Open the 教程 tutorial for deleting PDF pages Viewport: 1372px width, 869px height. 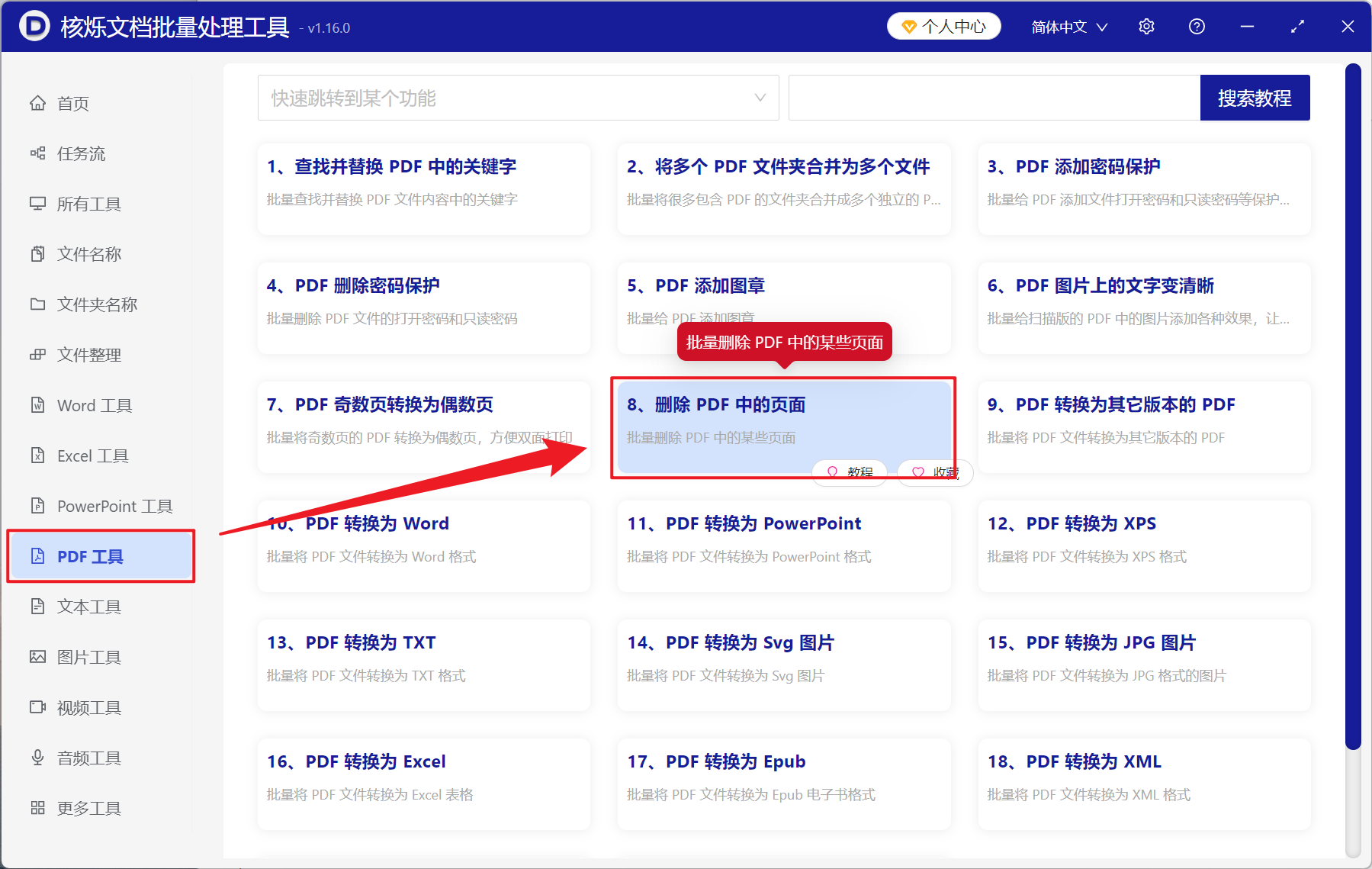click(x=849, y=472)
